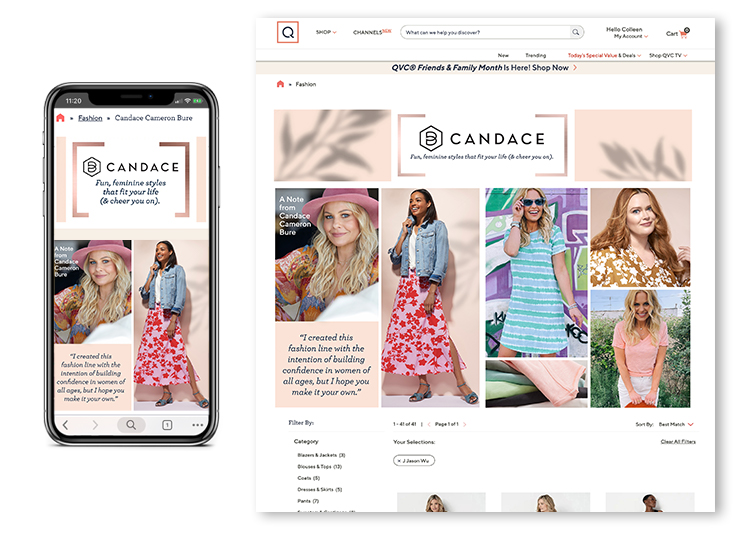
Task: Expand the SHOP dropdown menu
Action: (x=326, y=32)
